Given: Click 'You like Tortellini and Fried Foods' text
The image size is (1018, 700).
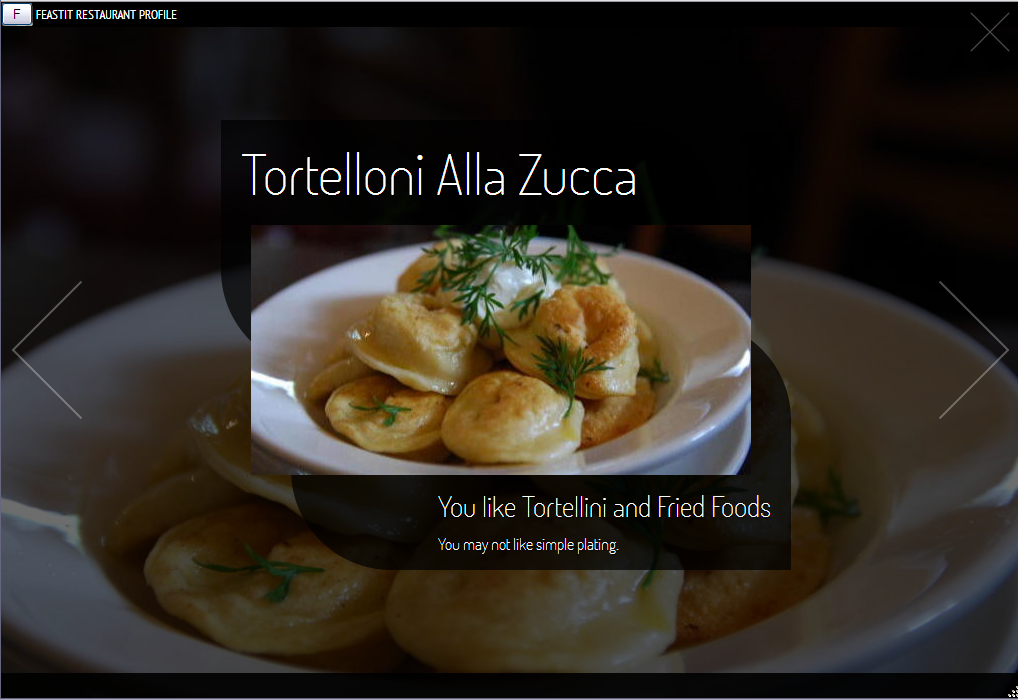Looking at the screenshot, I should pos(604,507).
